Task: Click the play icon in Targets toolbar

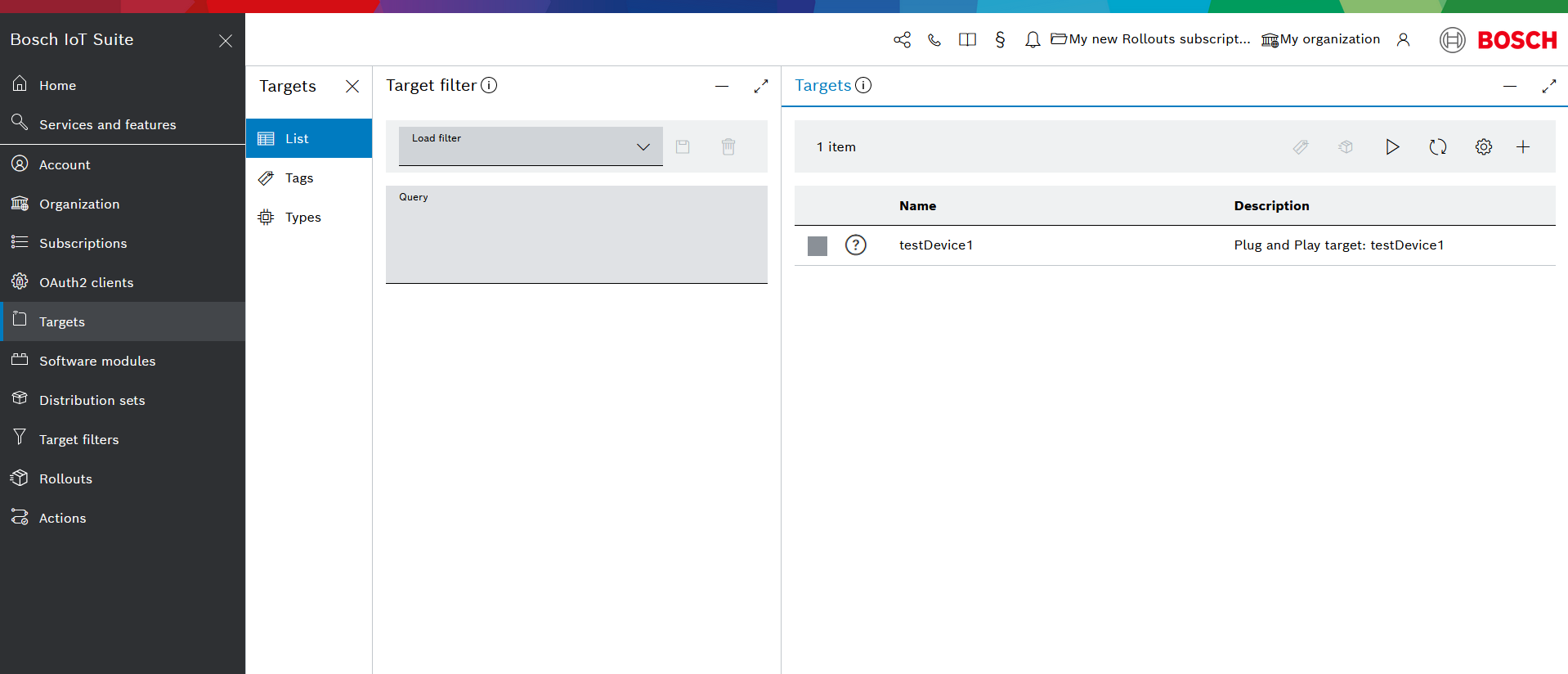Action: (1391, 147)
